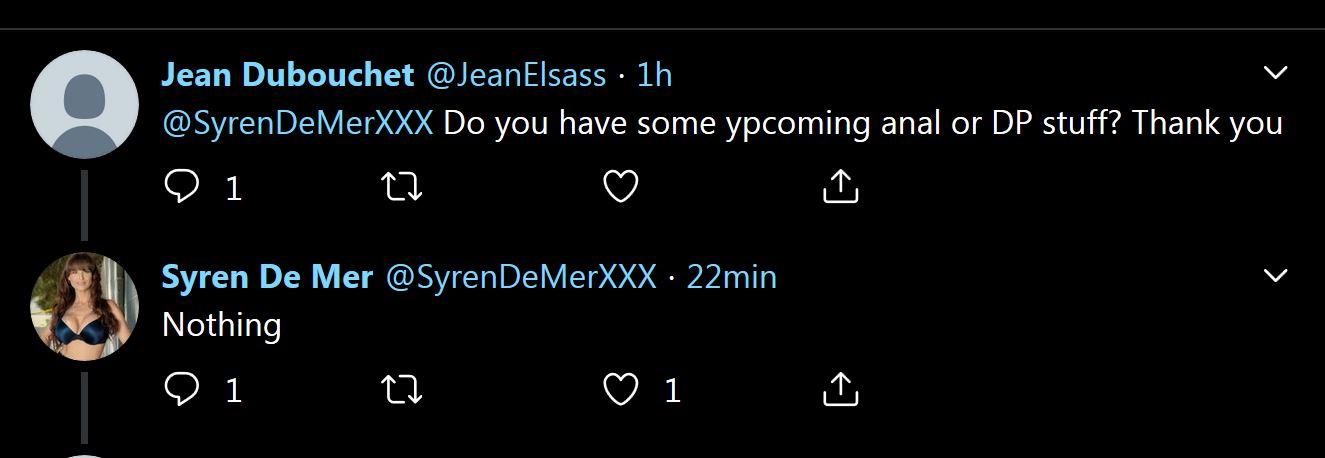Open the Syren De Mer display name link
Screen dimensions: 1325x458
pos(267,277)
